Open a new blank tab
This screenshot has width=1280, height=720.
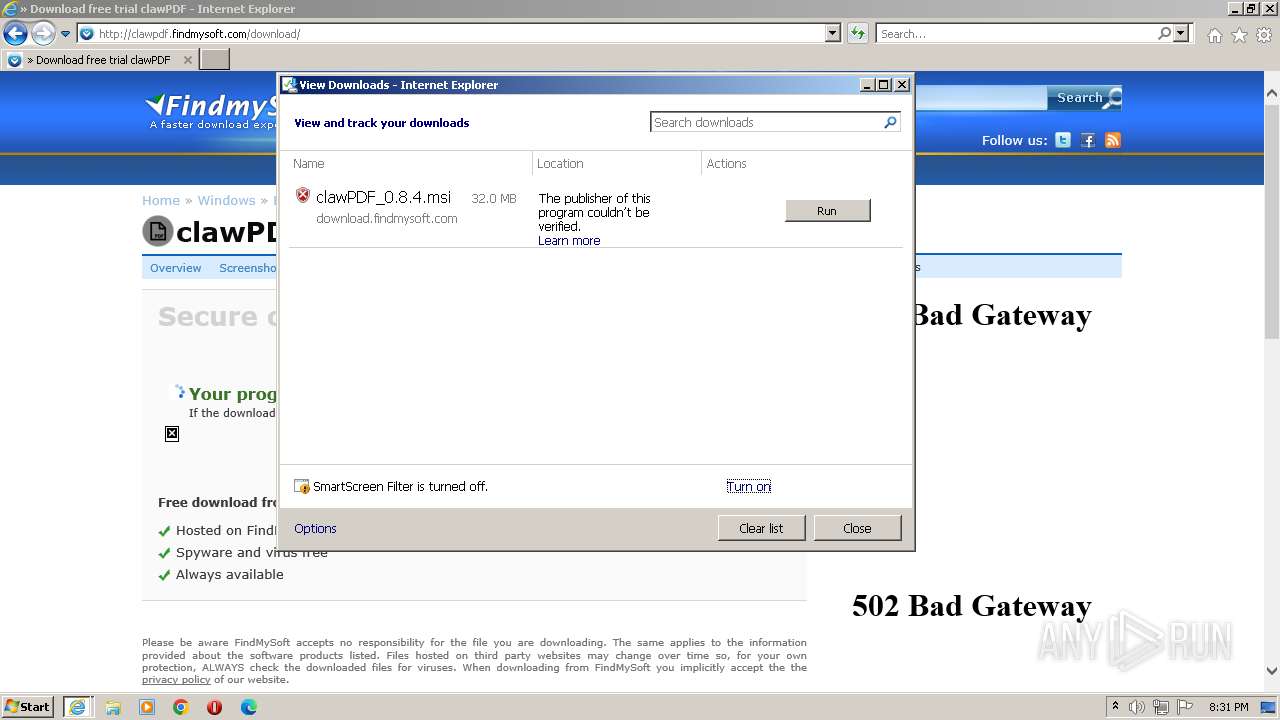[215, 60]
